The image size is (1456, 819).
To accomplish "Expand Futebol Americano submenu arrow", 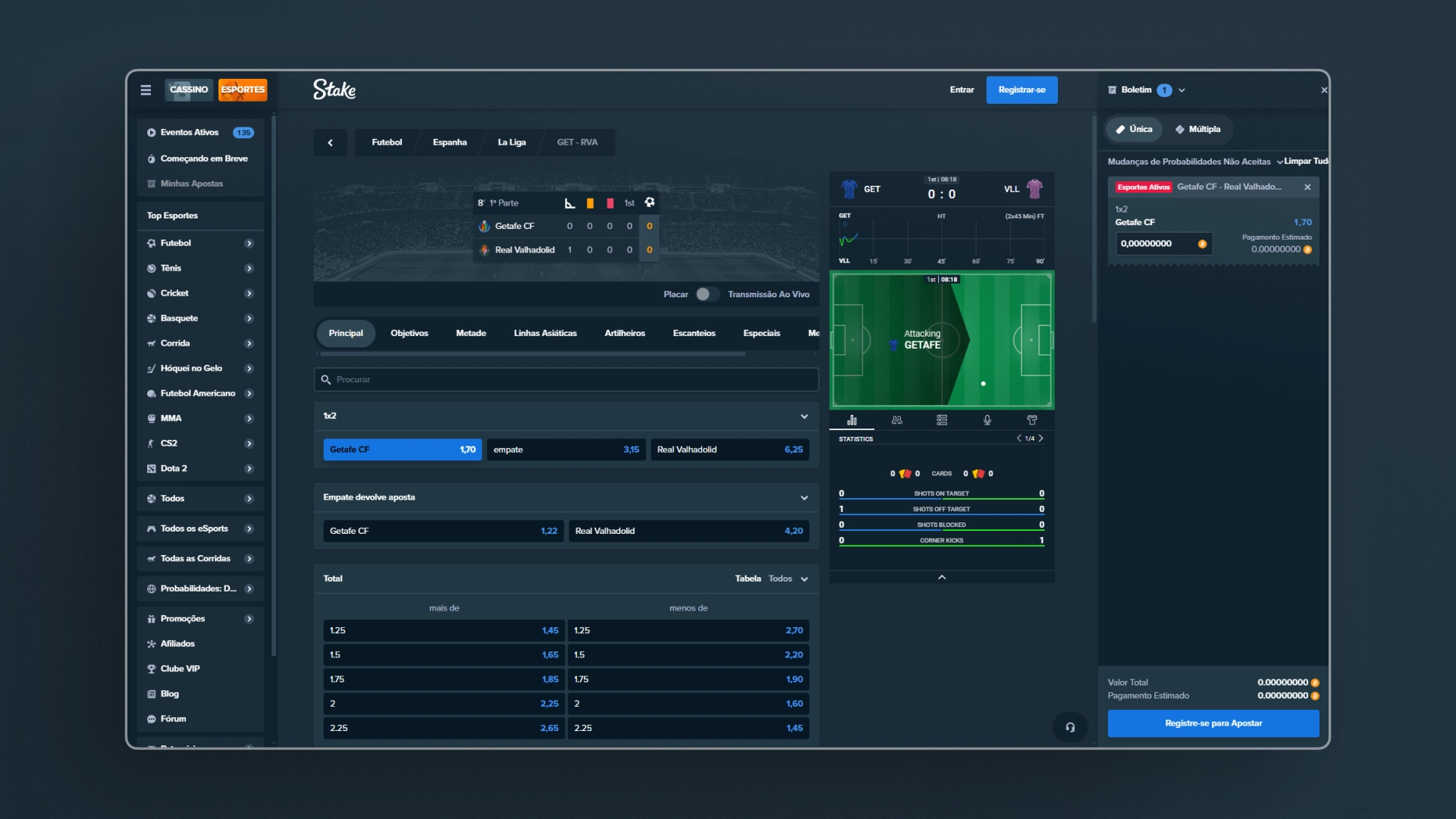I will coord(249,394).
